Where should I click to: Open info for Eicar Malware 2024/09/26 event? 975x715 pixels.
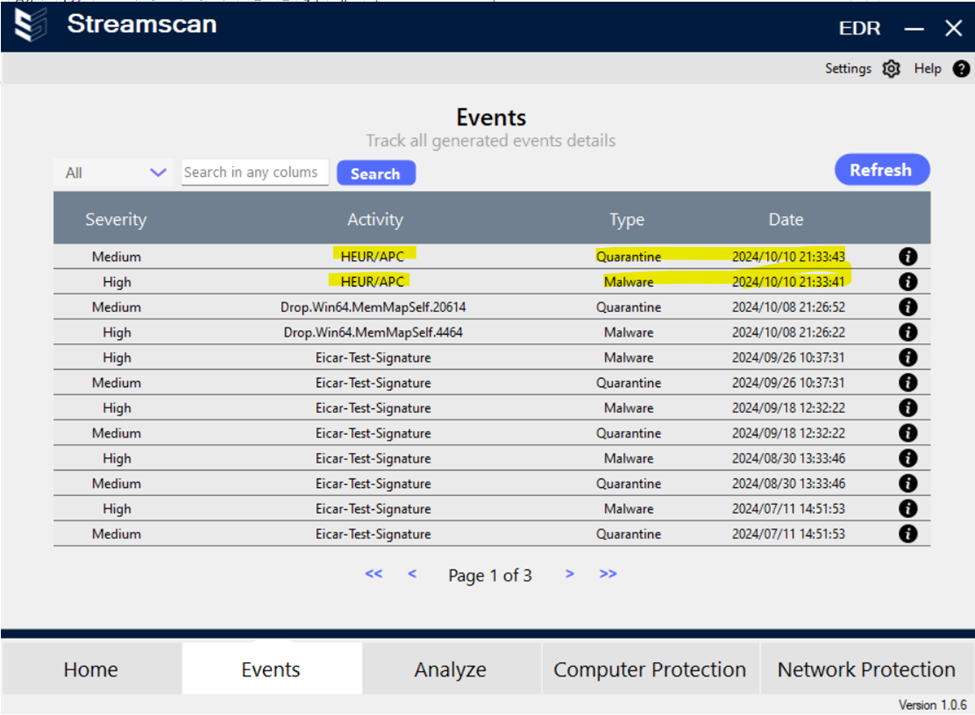[x=908, y=357]
